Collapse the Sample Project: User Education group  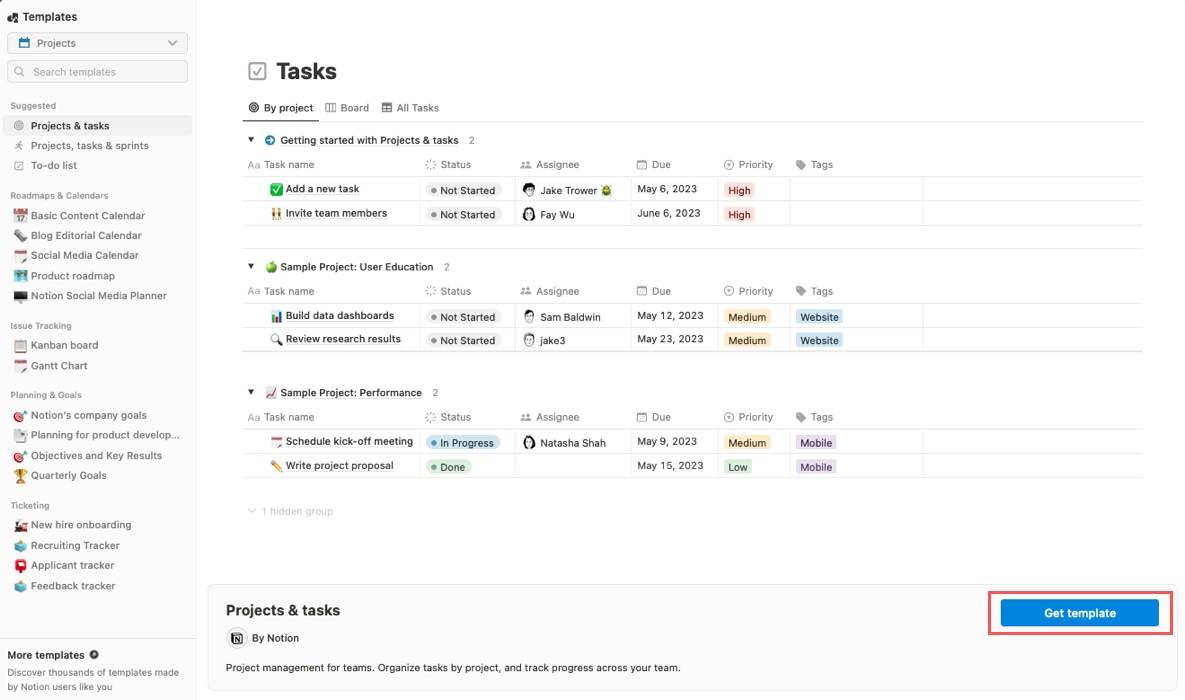point(251,267)
